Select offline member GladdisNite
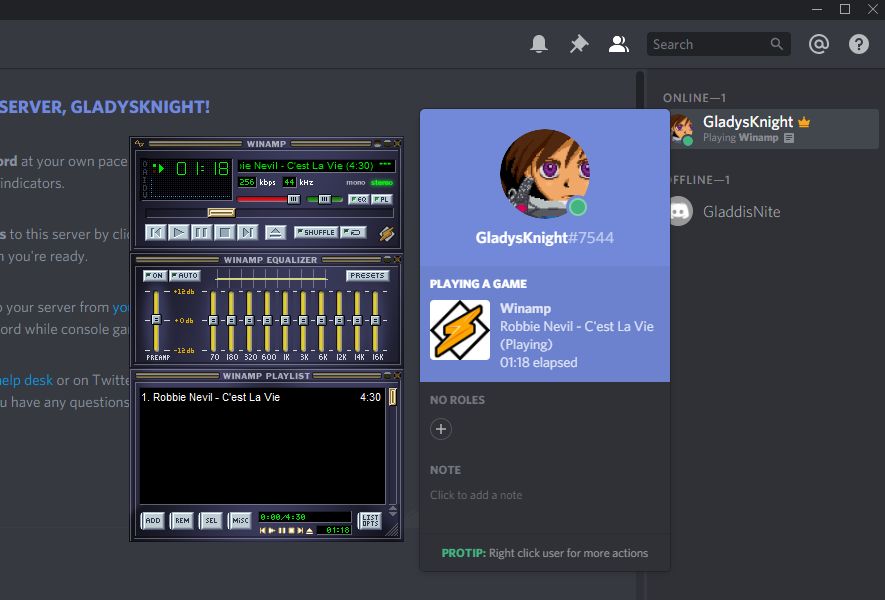This screenshot has height=600, width=885. [742, 212]
